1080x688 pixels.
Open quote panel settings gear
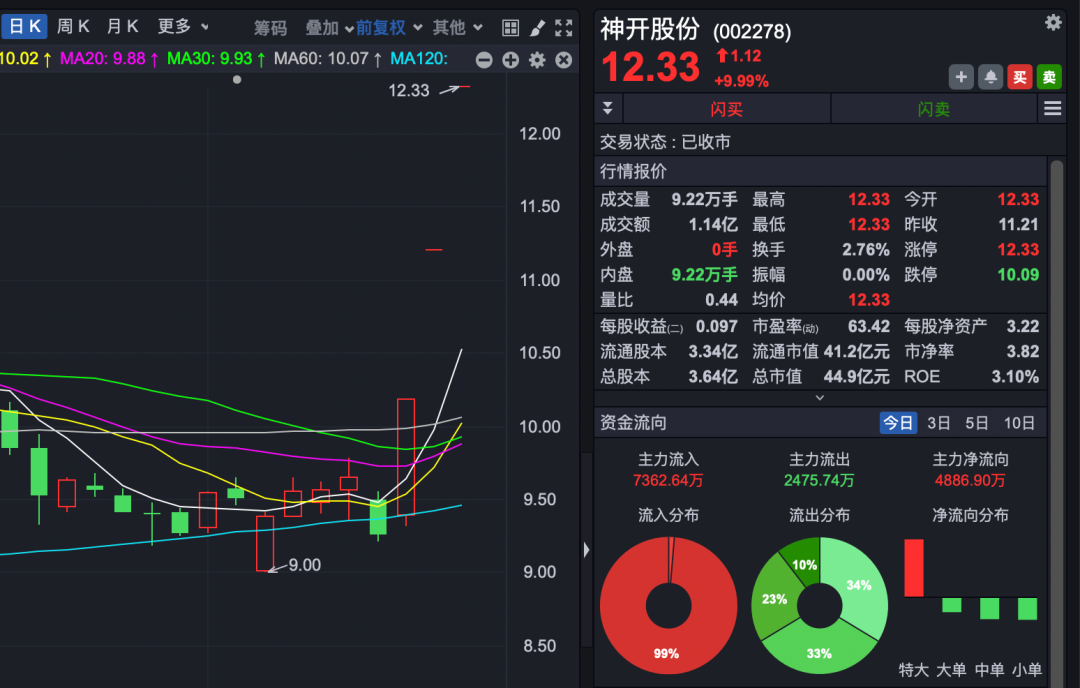point(1053,22)
